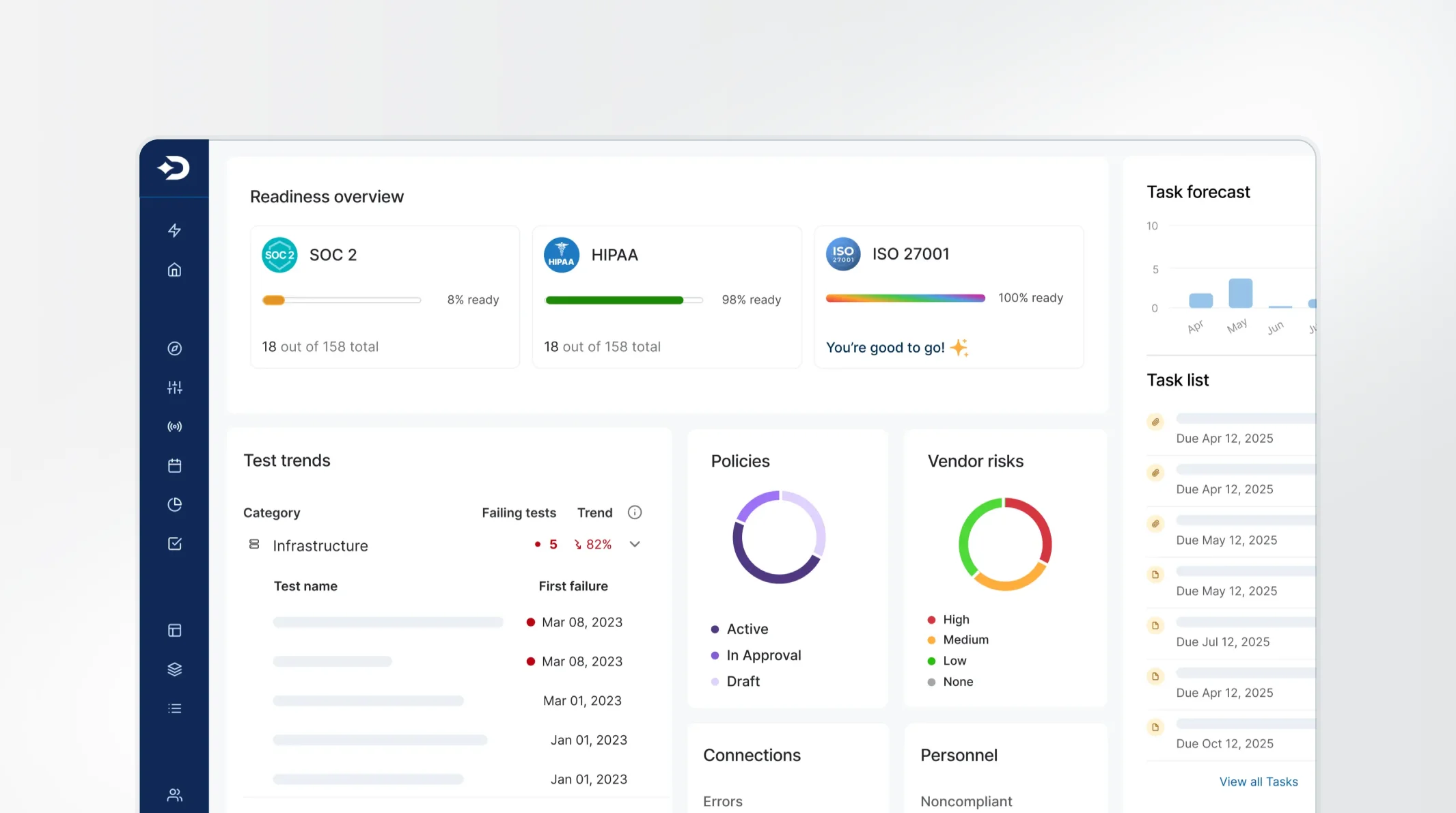Open the calendar sidebar icon

tap(174, 466)
